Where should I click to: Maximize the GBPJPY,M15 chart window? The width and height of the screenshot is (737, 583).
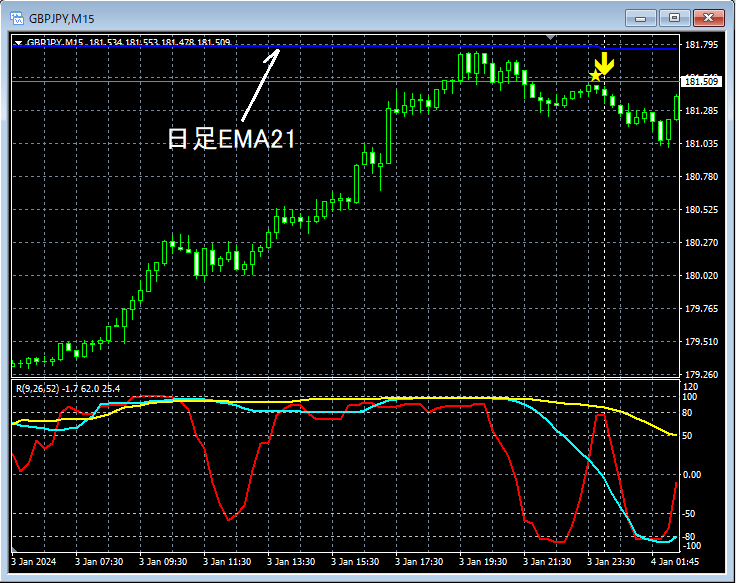674,18
